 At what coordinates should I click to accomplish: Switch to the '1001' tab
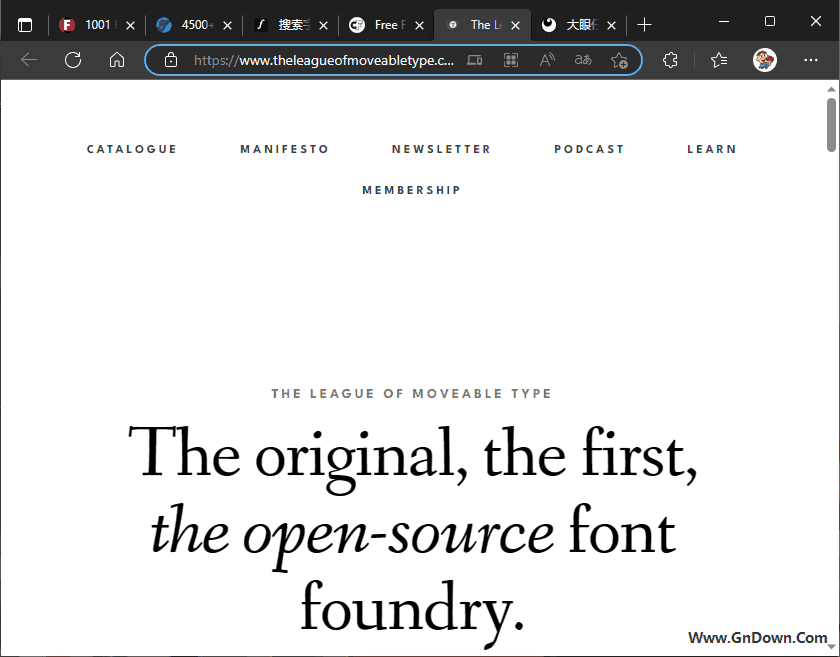[97, 25]
